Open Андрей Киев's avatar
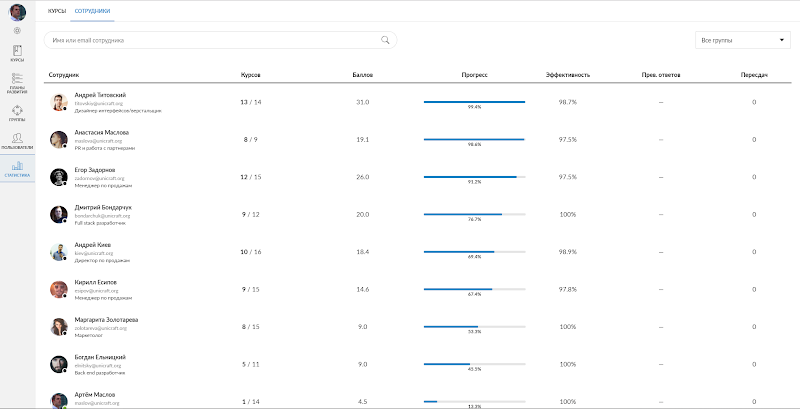The image size is (800, 409). tap(59, 252)
